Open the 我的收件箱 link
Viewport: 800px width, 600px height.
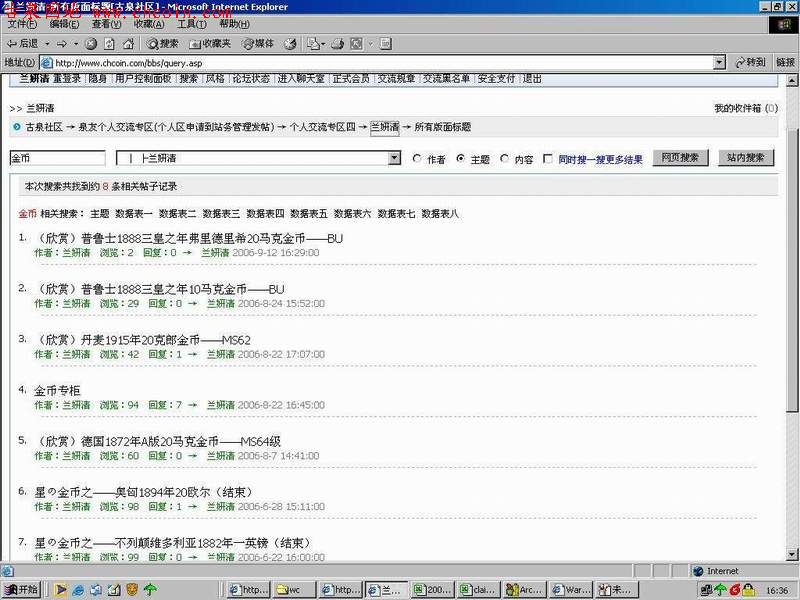tap(746, 108)
